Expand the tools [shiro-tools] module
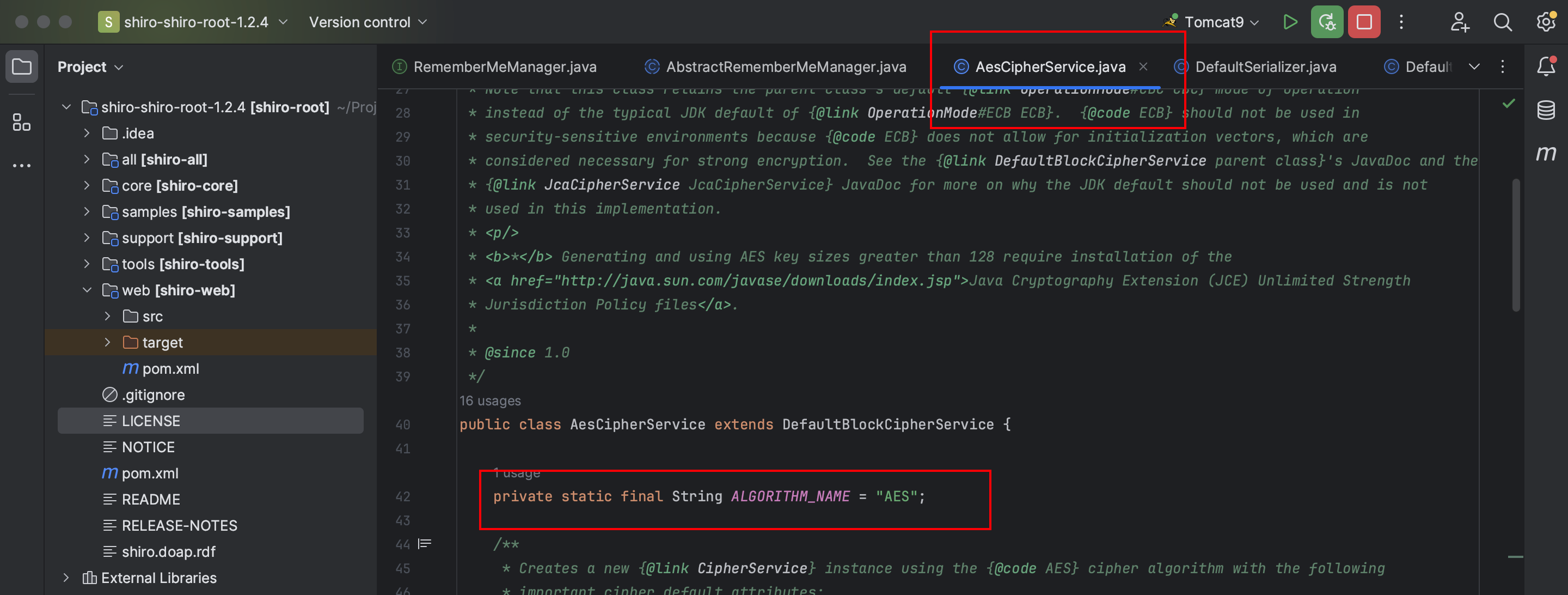1568x595 pixels. point(87,264)
